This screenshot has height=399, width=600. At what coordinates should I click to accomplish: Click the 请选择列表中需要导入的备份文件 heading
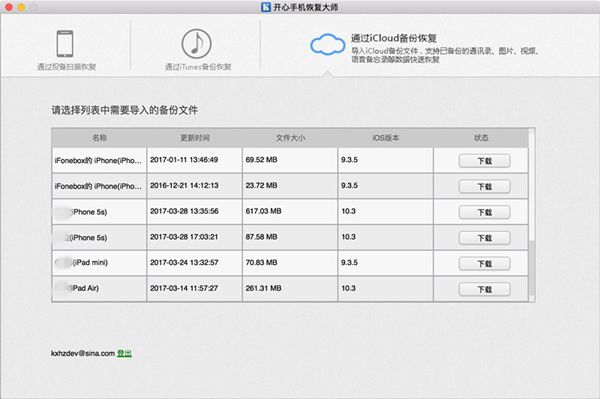click(125, 110)
